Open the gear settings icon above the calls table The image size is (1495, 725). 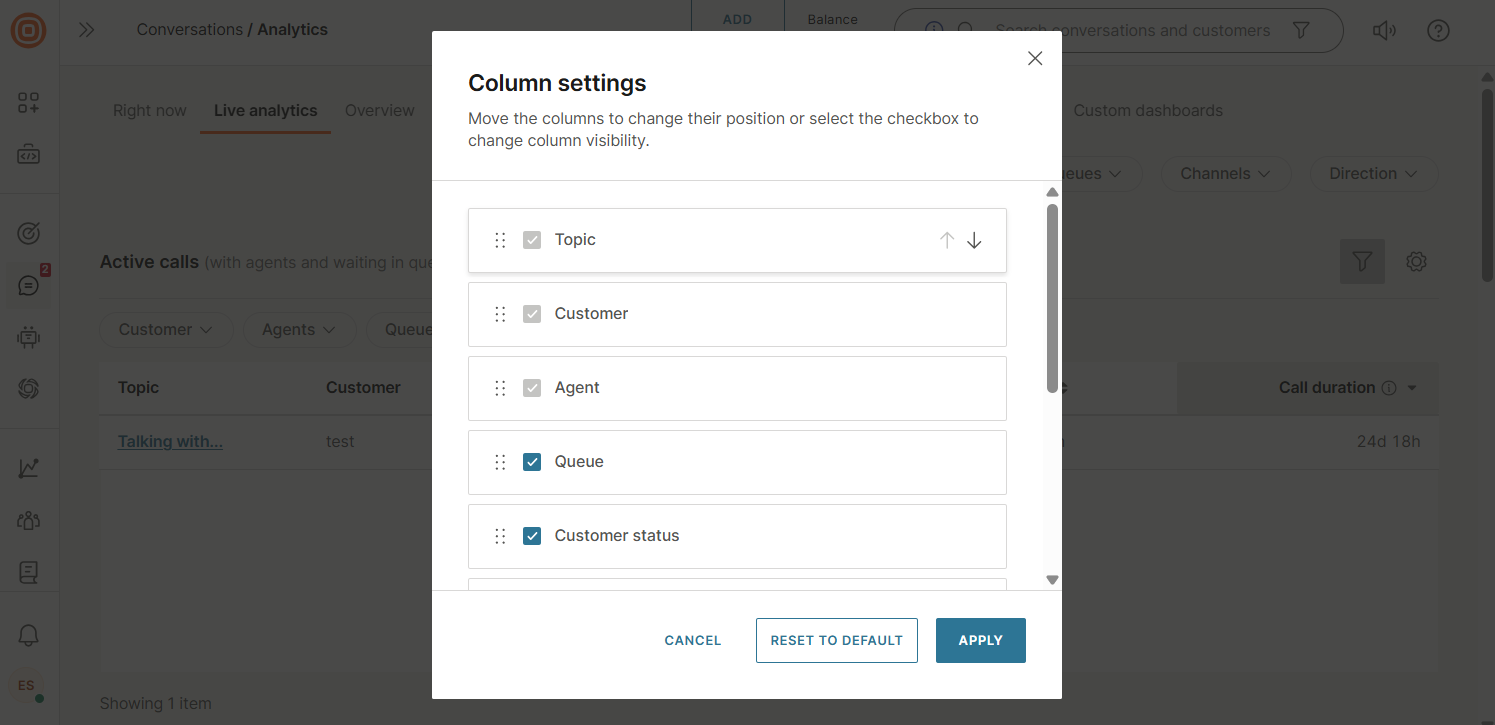pyautogui.click(x=1416, y=261)
